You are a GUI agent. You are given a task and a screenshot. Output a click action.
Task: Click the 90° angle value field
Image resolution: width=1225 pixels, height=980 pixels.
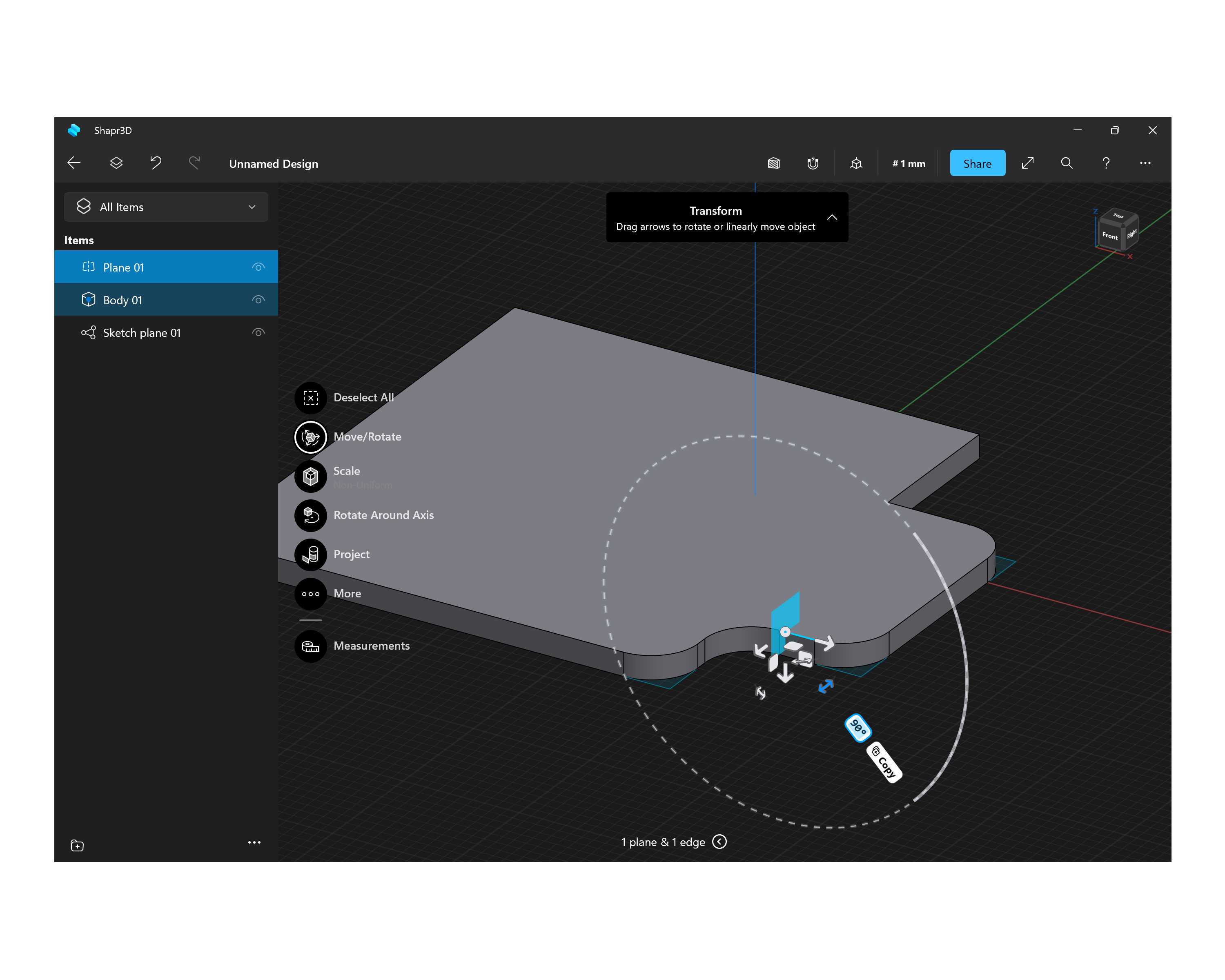[x=857, y=728]
